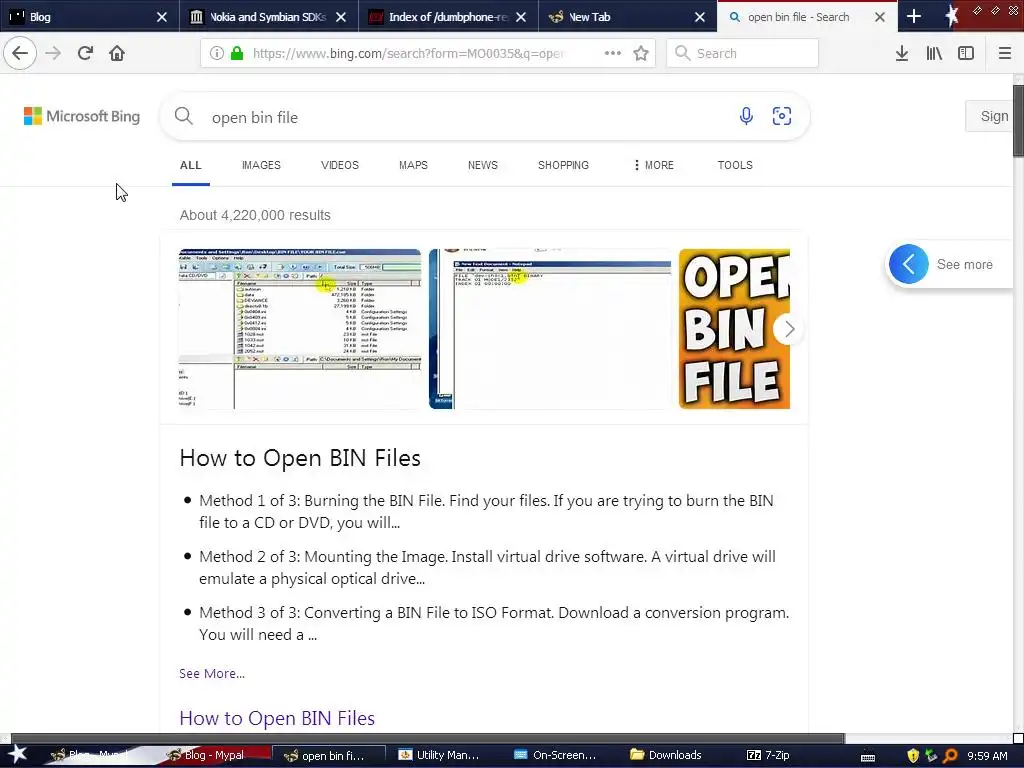Open Downloads folder taskbar item
Screen dimensions: 1024x768
tap(666, 755)
